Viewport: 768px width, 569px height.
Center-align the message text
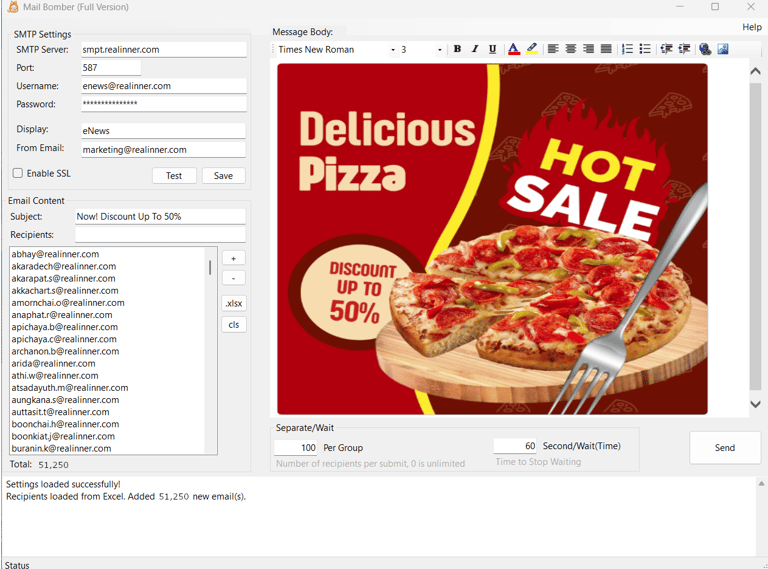pos(571,49)
